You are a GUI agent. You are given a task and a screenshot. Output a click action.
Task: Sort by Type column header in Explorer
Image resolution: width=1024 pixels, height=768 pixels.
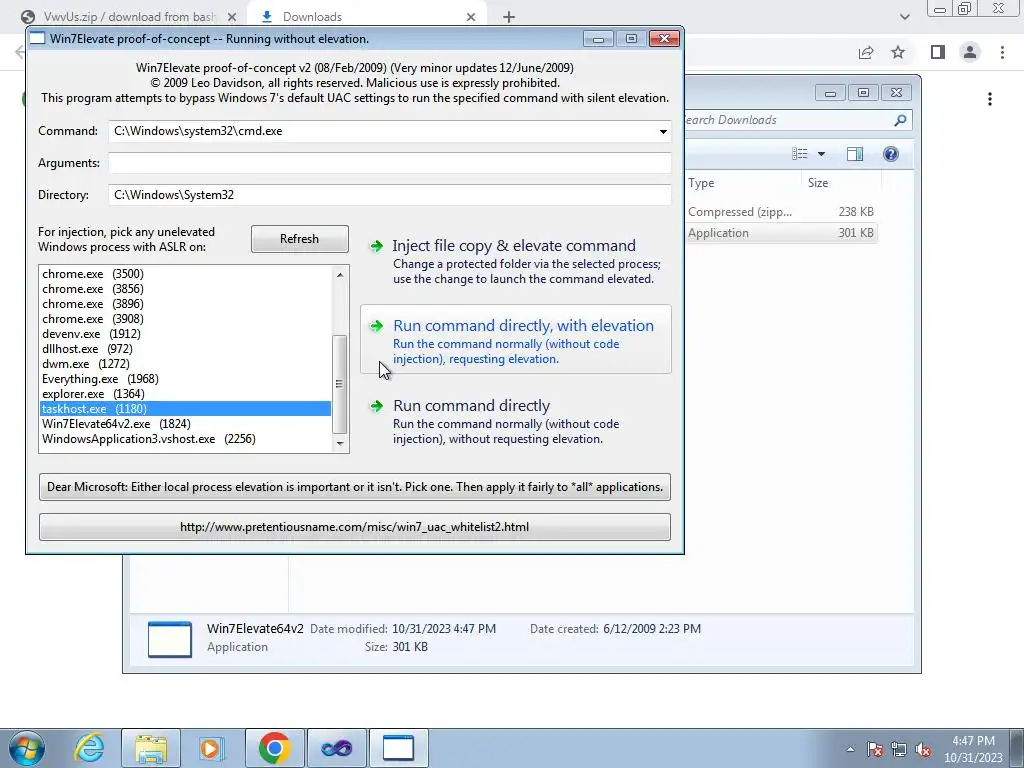pyautogui.click(x=742, y=183)
